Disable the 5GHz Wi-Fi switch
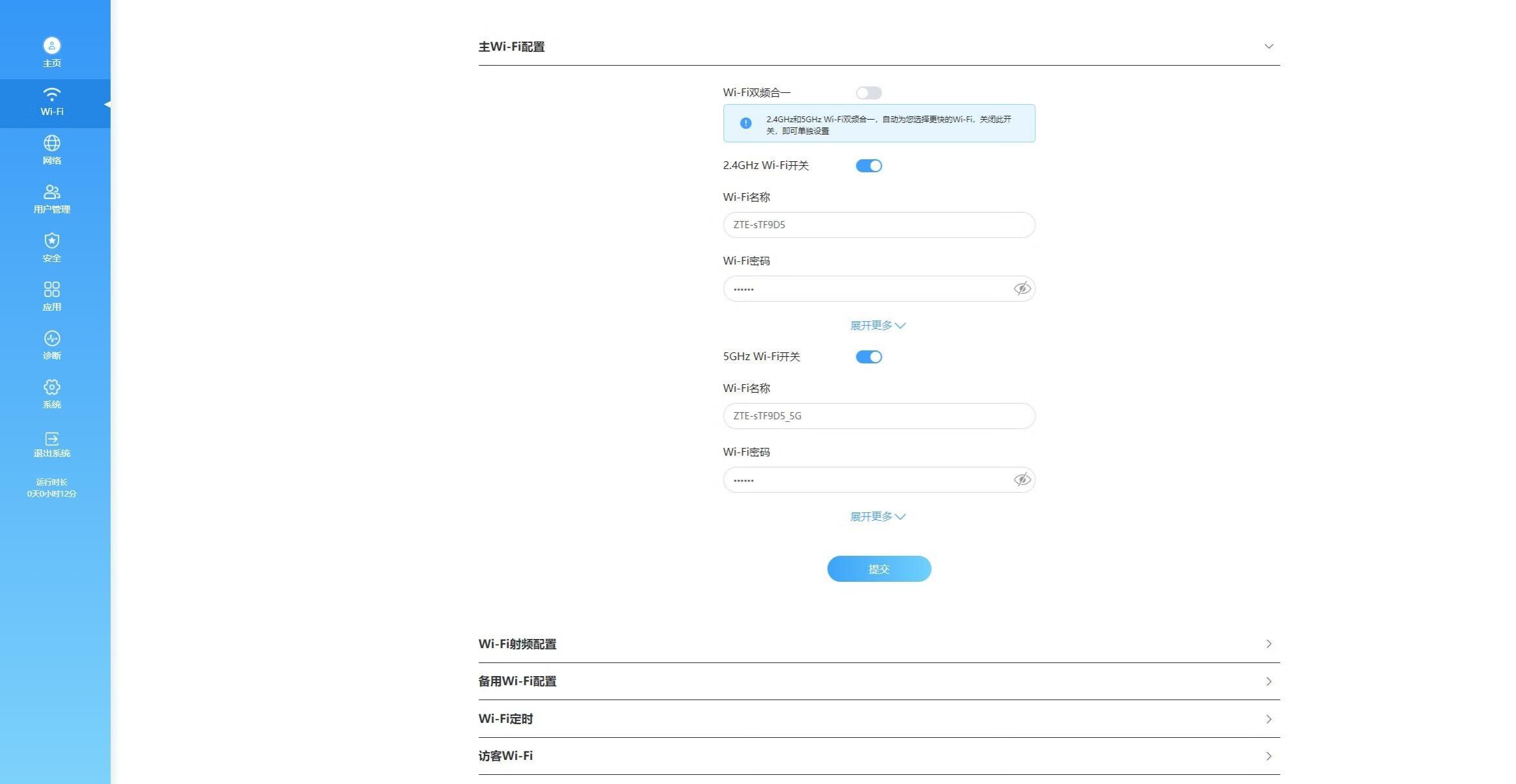Viewport: 1516px width, 784px height. [x=868, y=357]
